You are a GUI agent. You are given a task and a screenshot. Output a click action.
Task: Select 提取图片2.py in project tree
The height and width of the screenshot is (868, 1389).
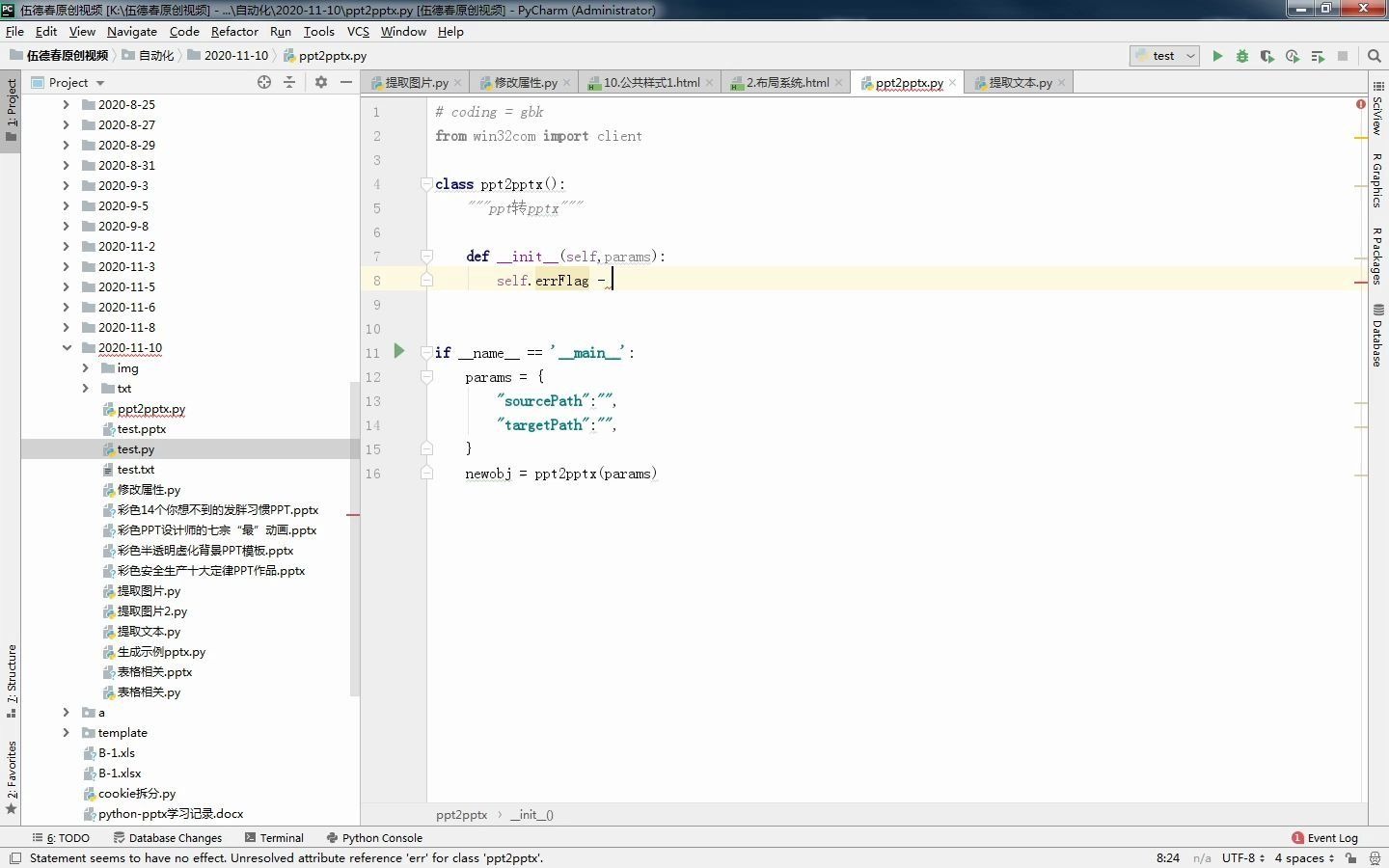coord(152,610)
